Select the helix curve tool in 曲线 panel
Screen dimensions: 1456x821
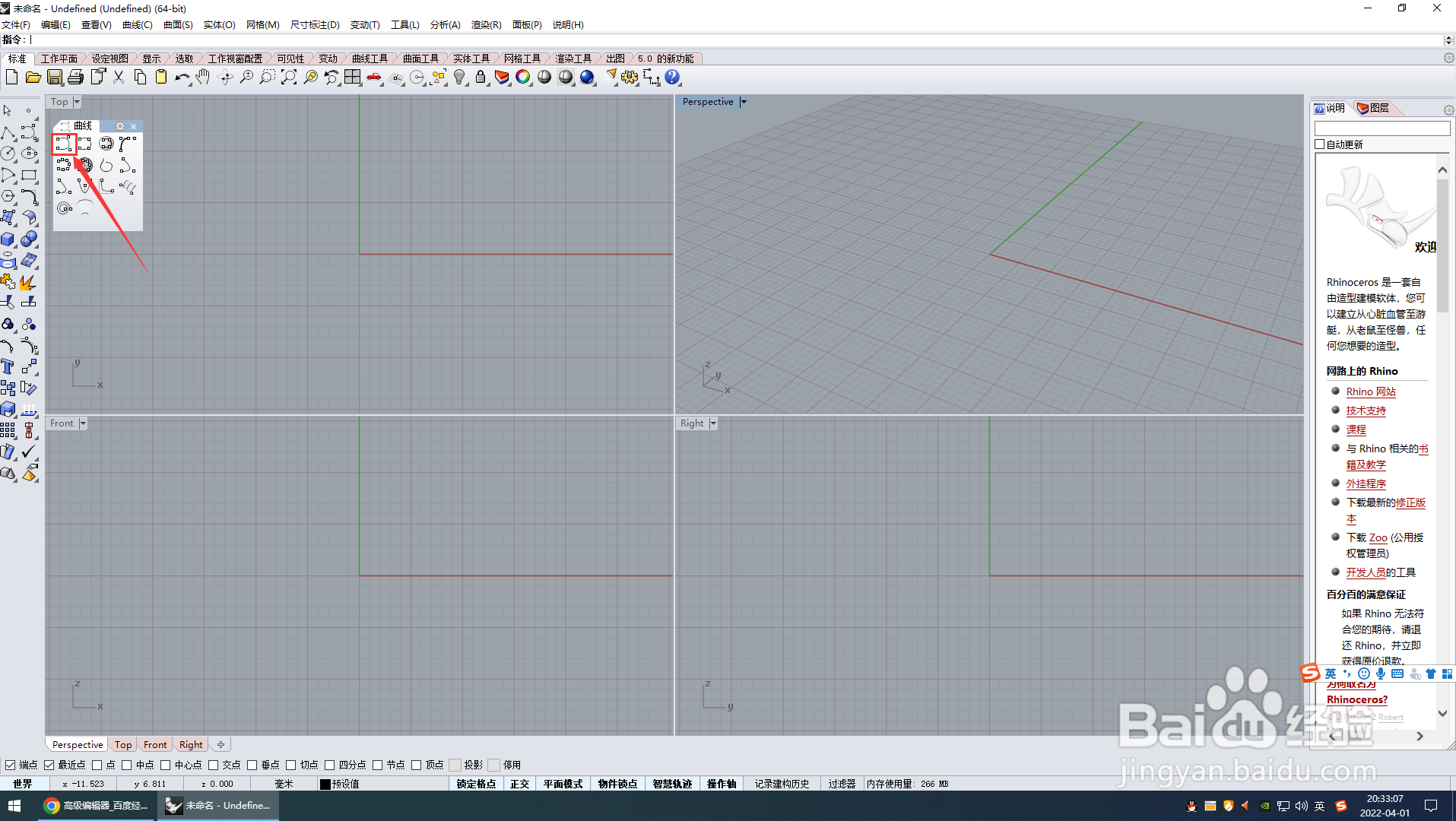pyautogui.click(x=128, y=187)
